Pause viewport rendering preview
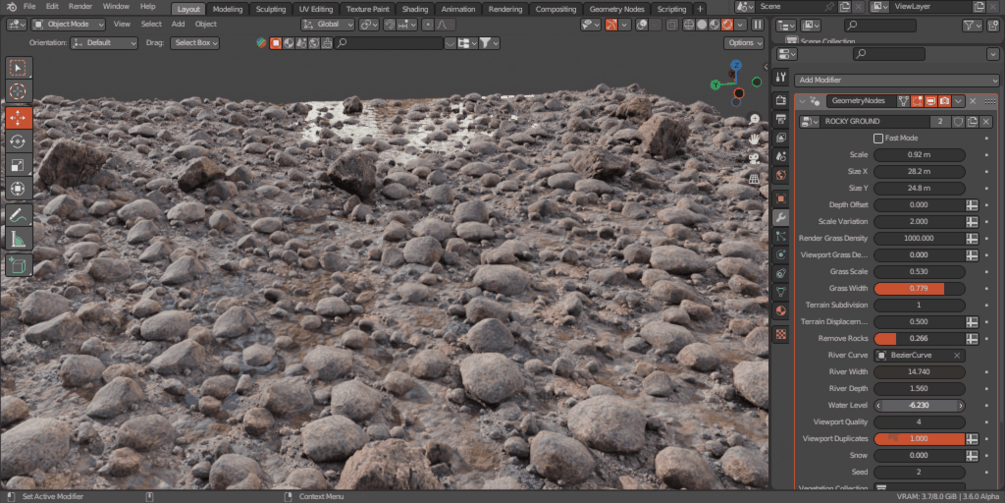 (758, 25)
